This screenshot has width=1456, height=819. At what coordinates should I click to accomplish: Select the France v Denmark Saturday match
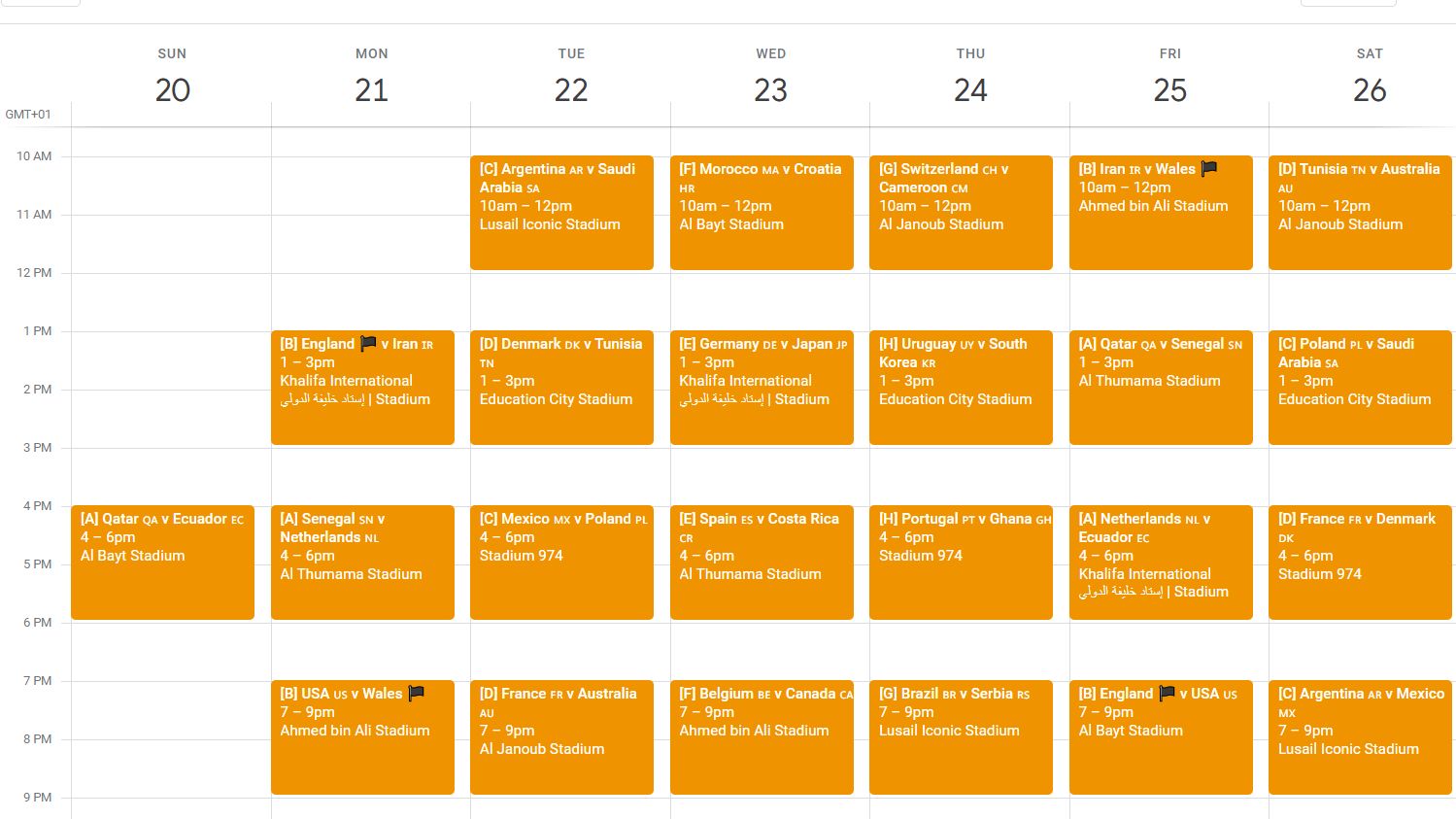point(1360,562)
